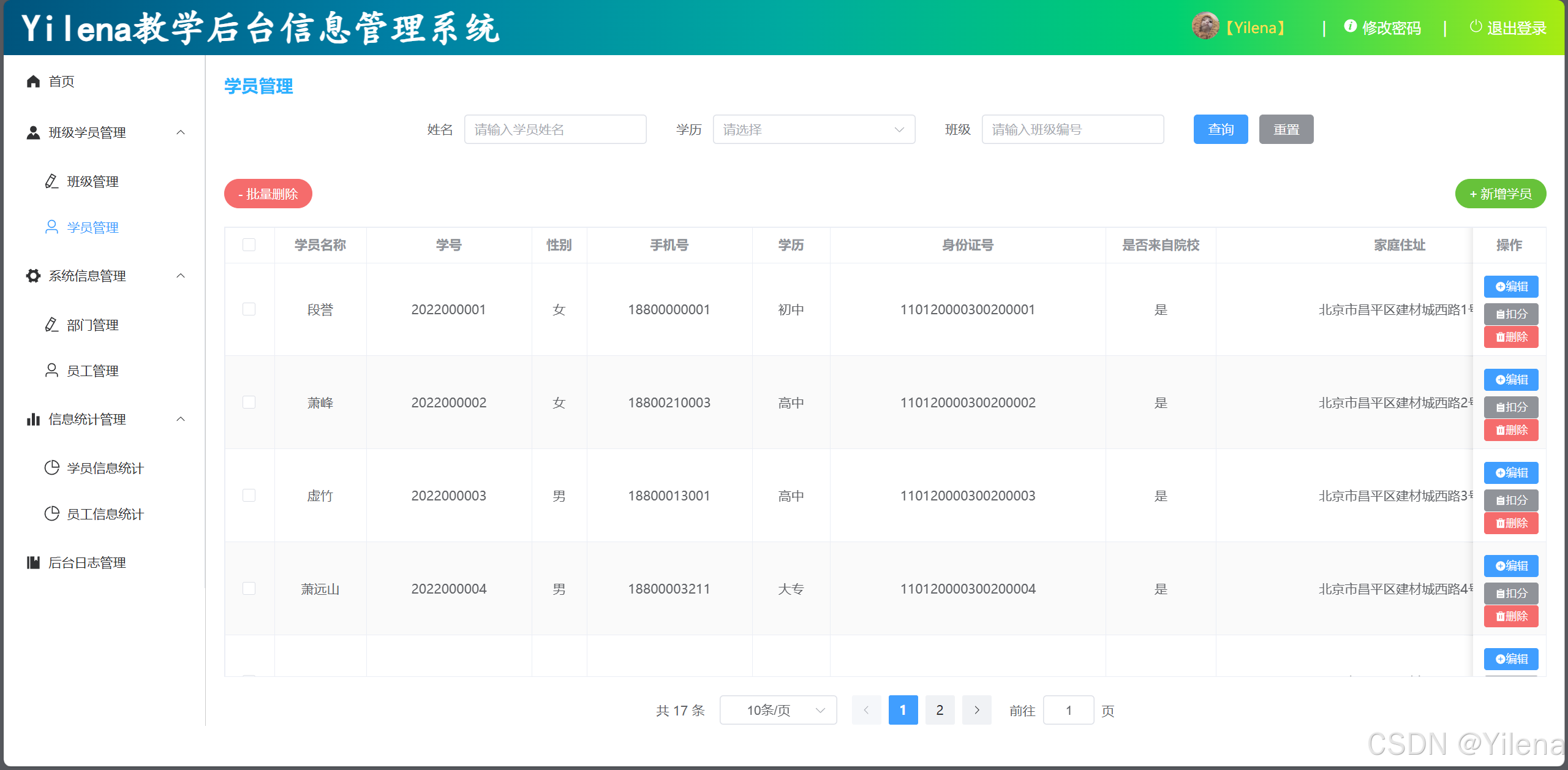Go to 员工管理 menu item

pos(92,371)
